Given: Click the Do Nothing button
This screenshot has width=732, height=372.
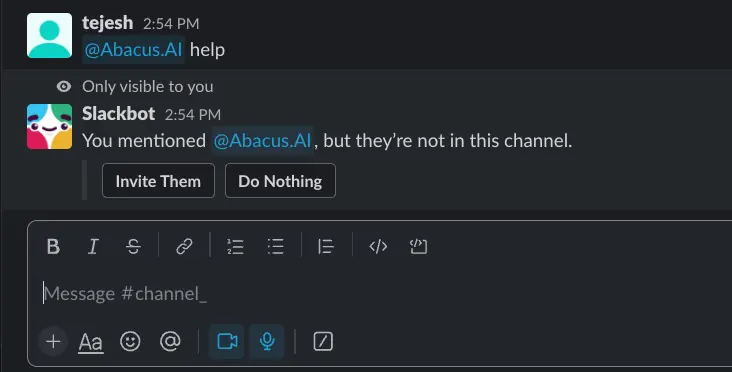Looking at the screenshot, I should click(x=280, y=181).
